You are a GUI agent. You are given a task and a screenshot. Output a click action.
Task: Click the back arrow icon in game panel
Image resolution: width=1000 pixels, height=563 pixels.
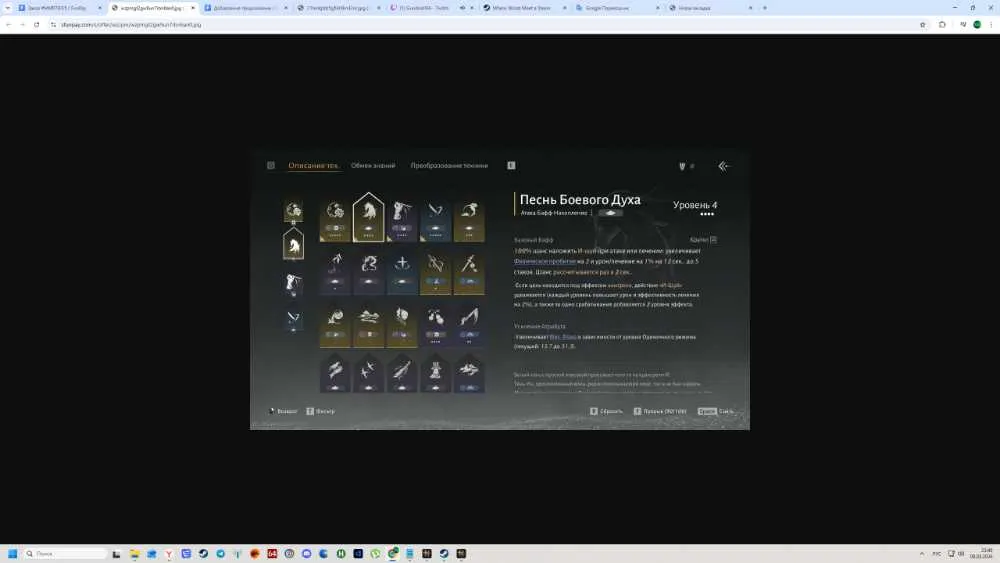[x=723, y=166]
